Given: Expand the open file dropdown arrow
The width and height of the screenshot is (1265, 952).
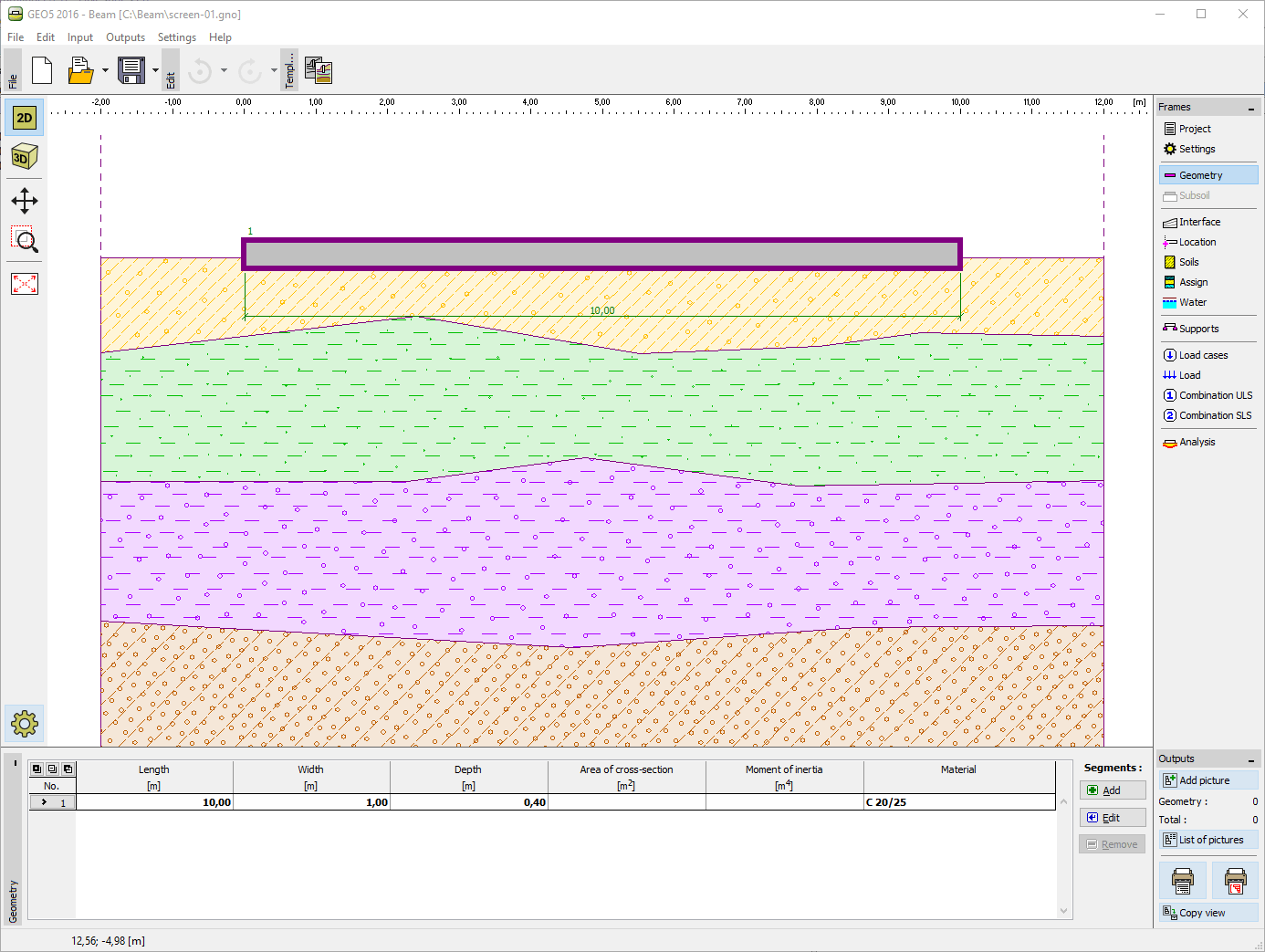Looking at the screenshot, I should (x=105, y=70).
